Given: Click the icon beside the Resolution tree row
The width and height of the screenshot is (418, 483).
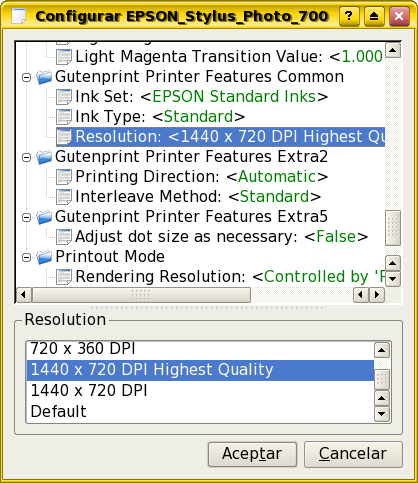Looking at the screenshot, I should click(x=63, y=137).
